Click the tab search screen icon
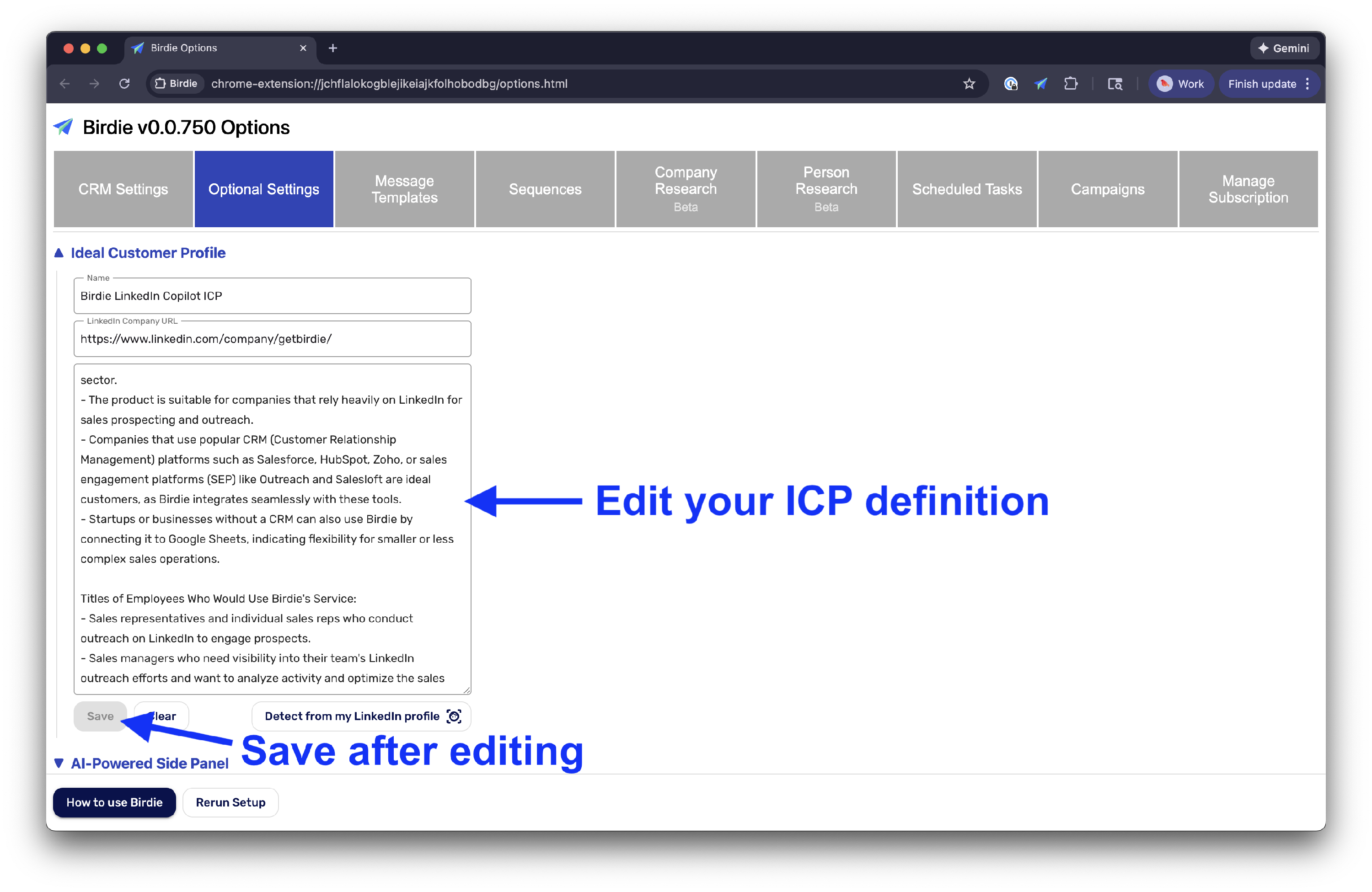The image size is (1372, 892). [x=1115, y=84]
